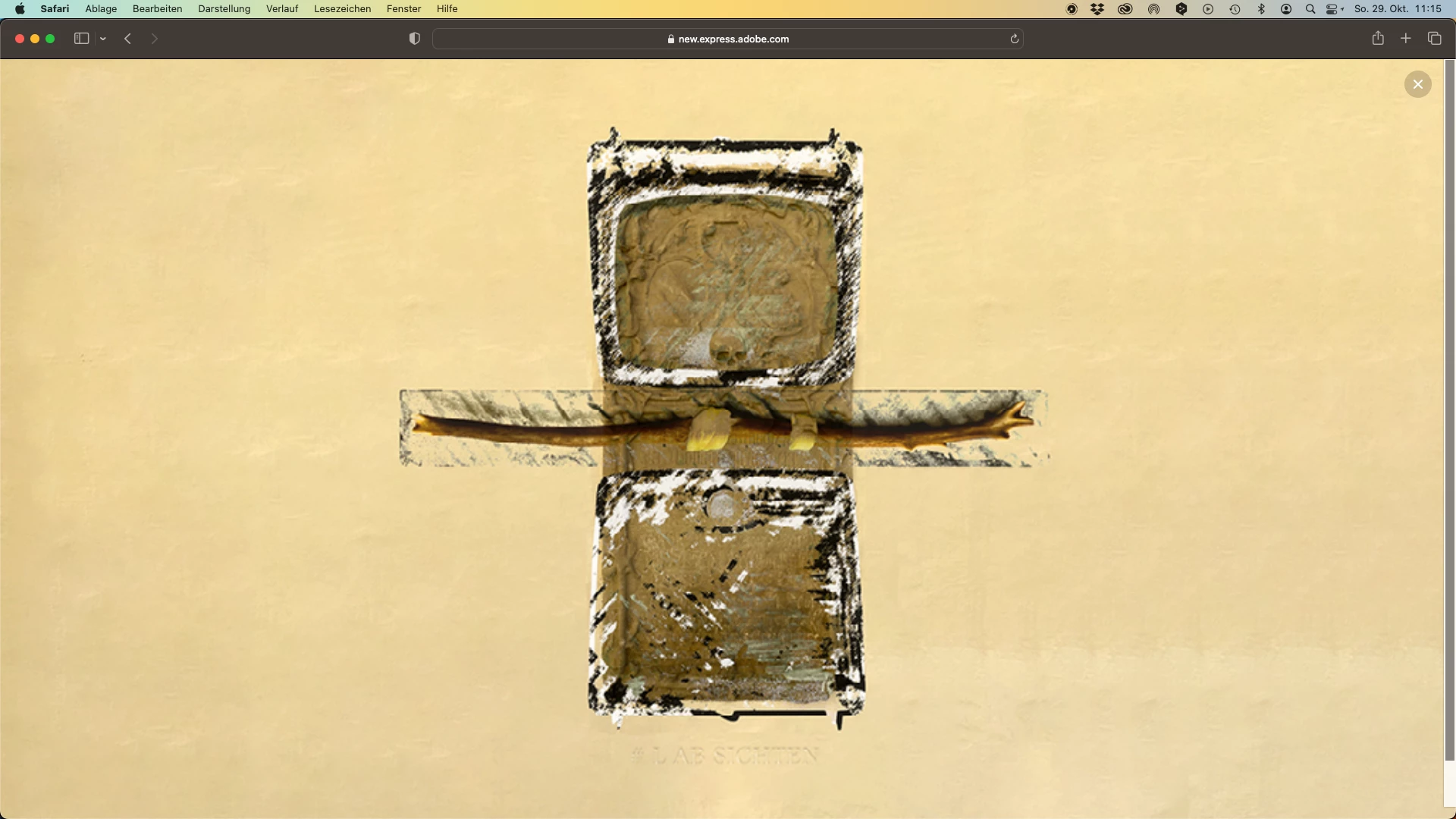Image resolution: width=1456 pixels, height=819 pixels.
Task: Open a new tab with plus
Action: (x=1406, y=39)
